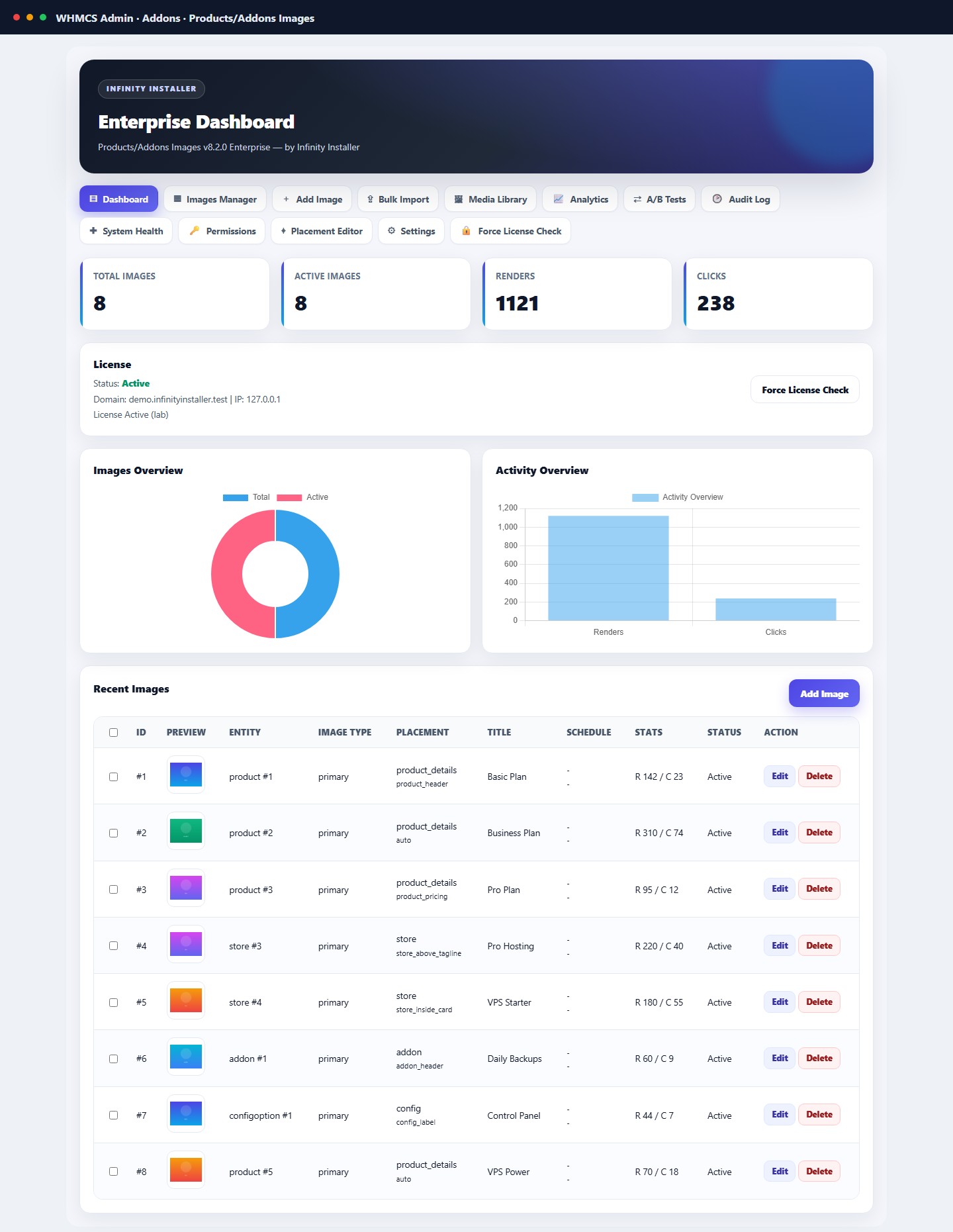
Task: Check the checkbox for image #1
Action: [113, 777]
